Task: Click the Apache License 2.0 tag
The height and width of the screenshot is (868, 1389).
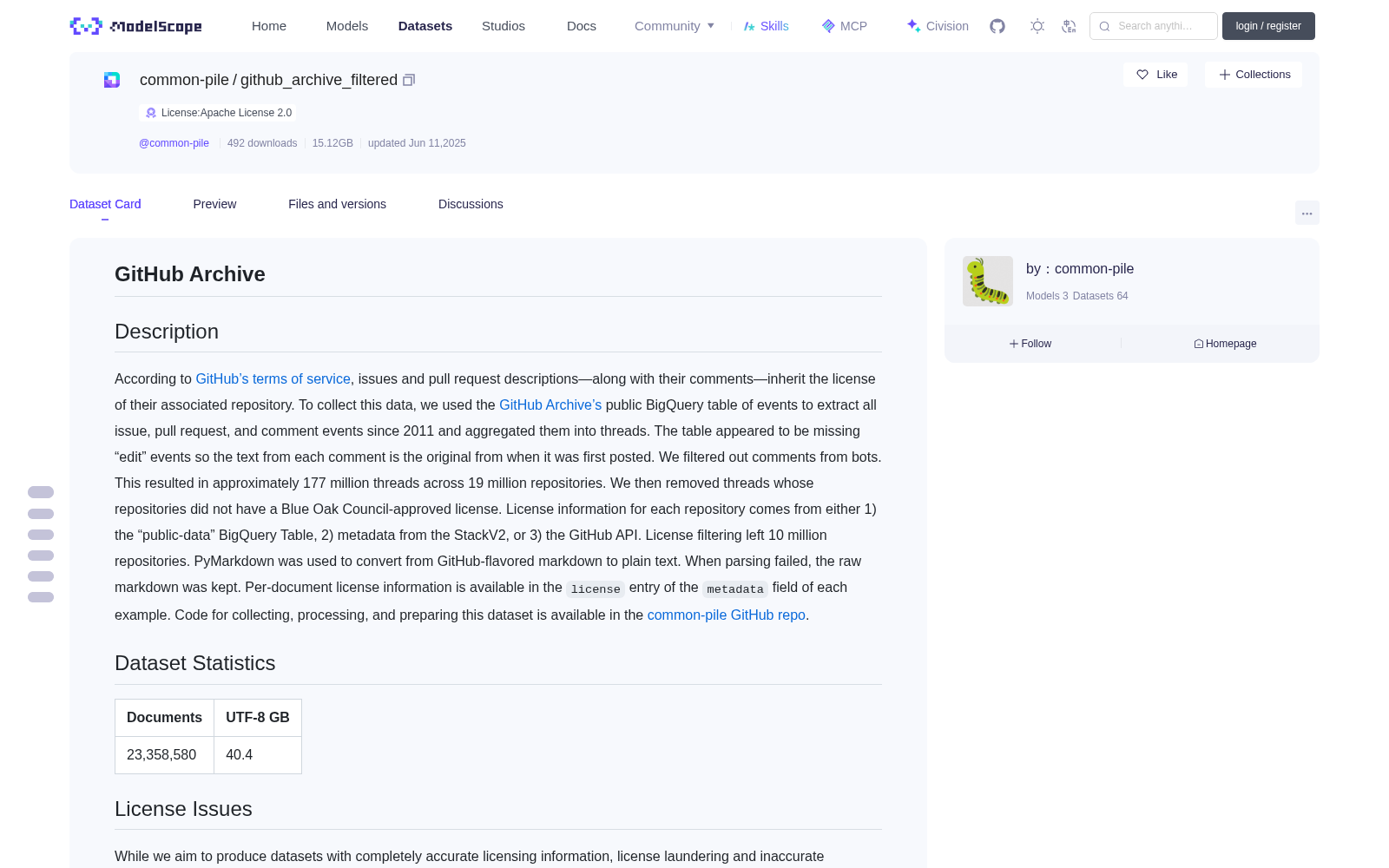Action: (218, 113)
